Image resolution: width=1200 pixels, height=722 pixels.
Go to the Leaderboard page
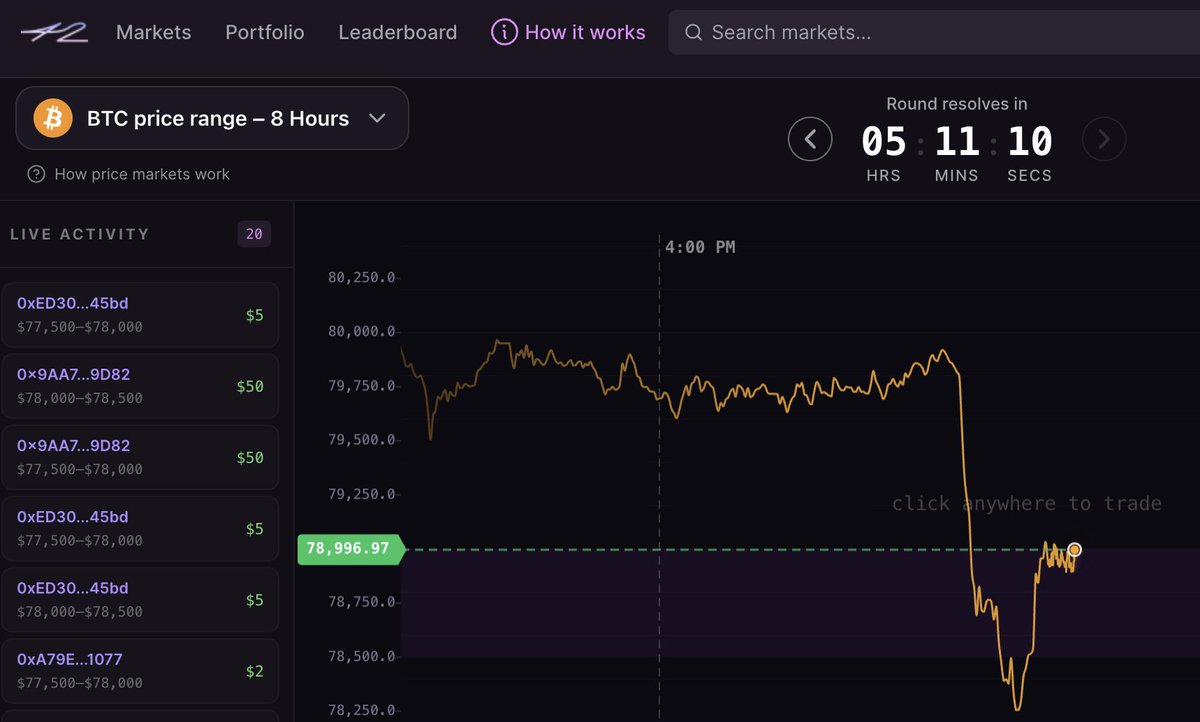(398, 32)
